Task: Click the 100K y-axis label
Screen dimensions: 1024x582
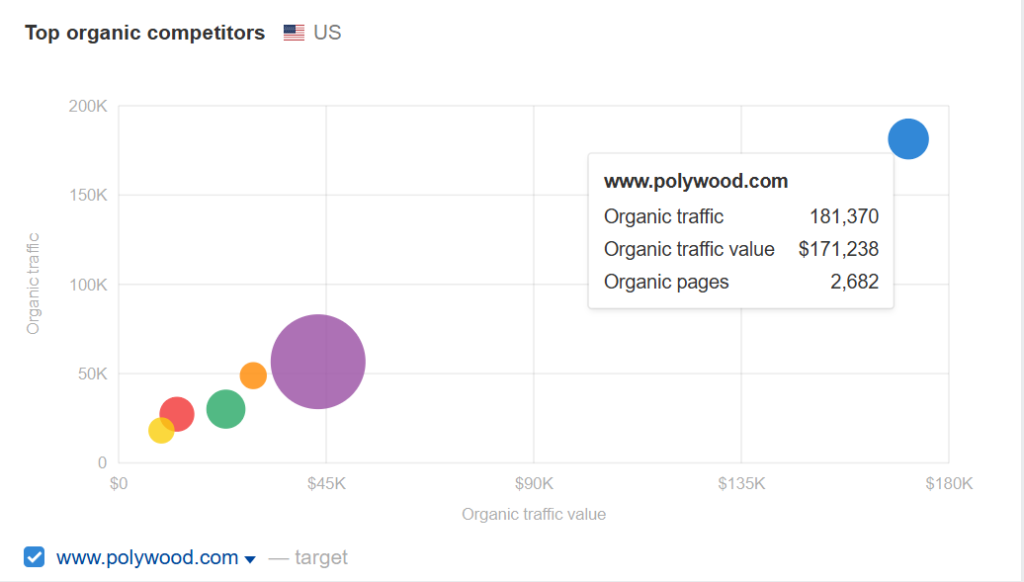Action: coord(88,285)
